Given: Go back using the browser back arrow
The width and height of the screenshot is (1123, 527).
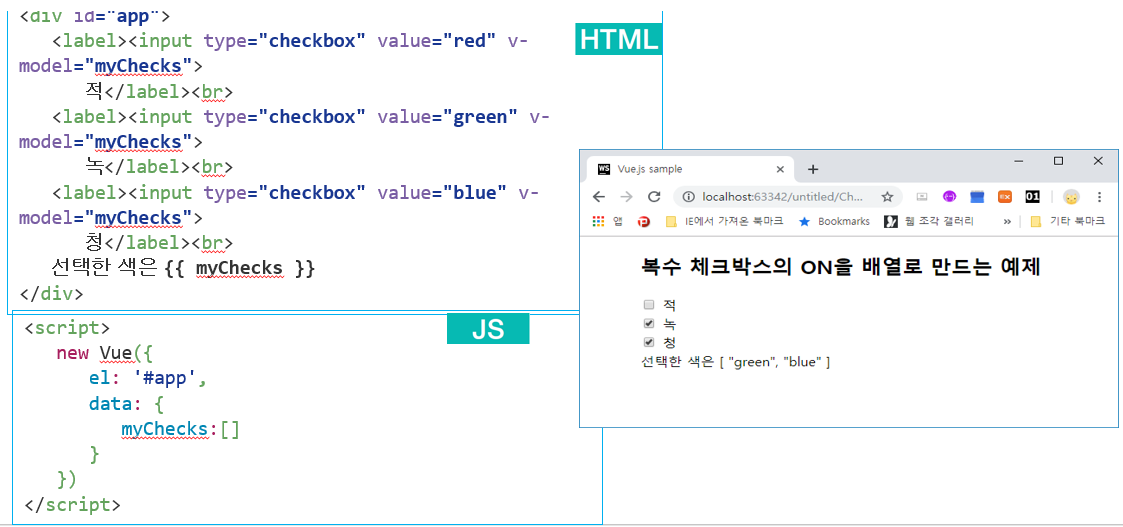Looking at the screenshot, I should point(599,197).
